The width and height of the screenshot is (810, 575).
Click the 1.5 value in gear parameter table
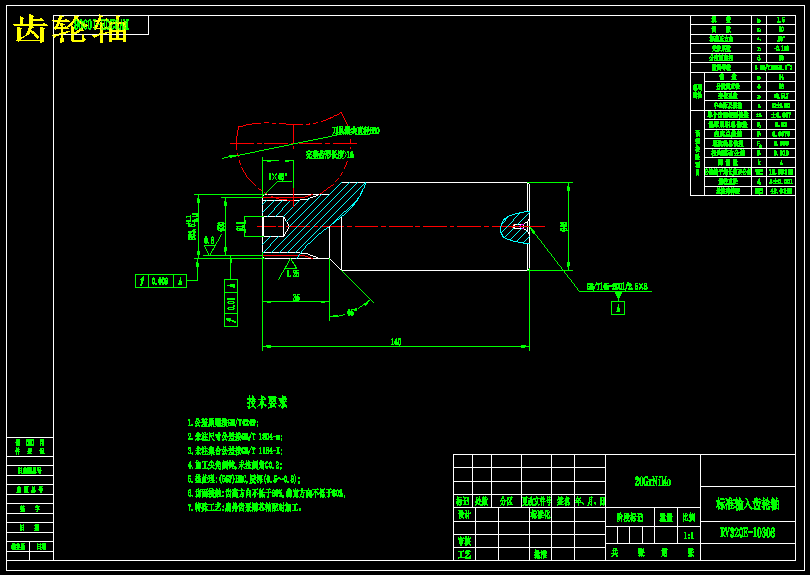(781, 20)
